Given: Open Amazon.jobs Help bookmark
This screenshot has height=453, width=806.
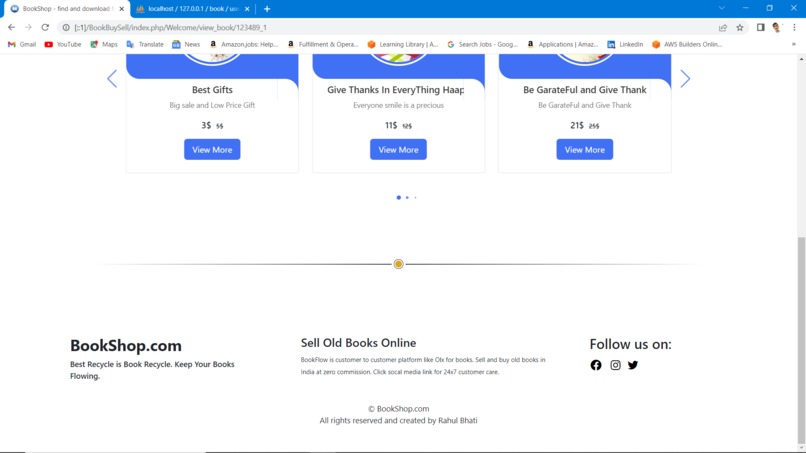Looking at the screenshot, I should tap(244, 44).
